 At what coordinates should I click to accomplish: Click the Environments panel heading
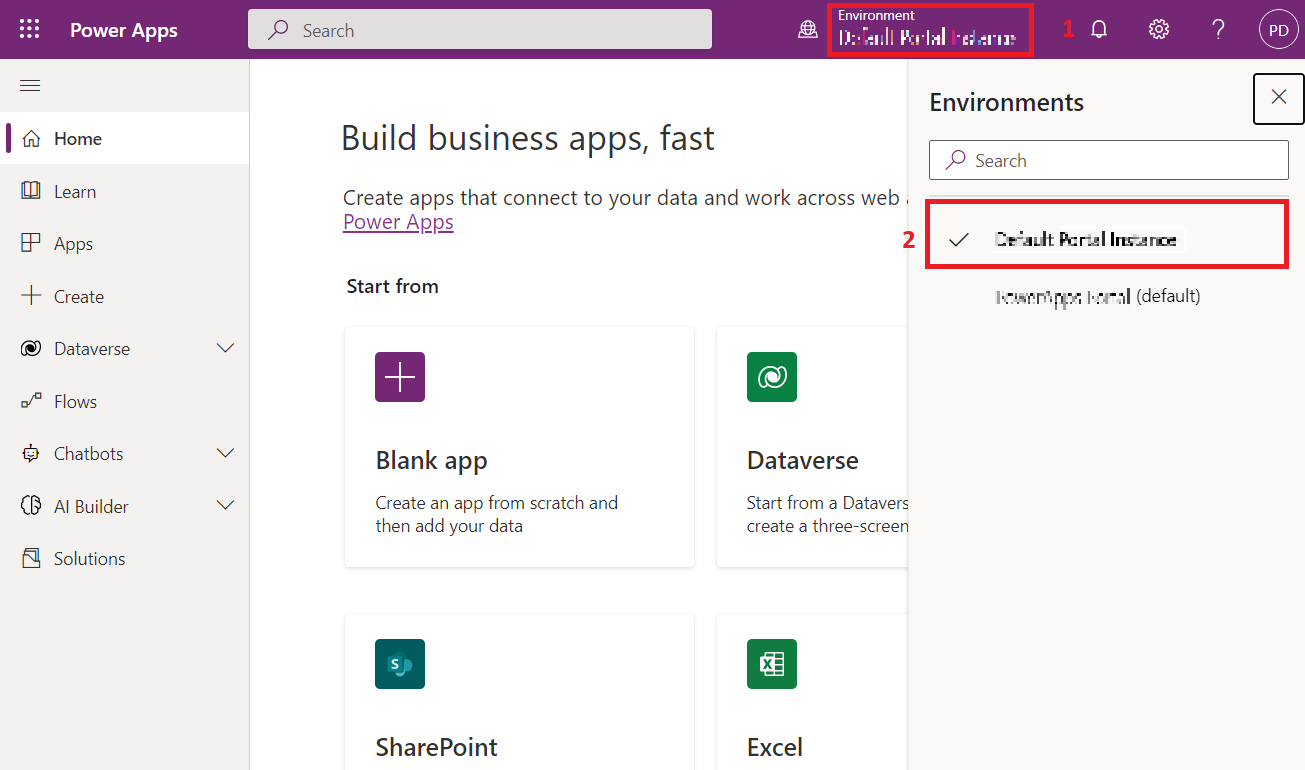pos(1007,102)
